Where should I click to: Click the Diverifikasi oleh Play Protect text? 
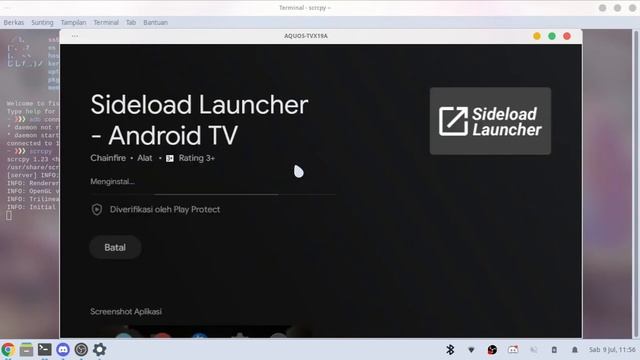[x=165, y=209]
